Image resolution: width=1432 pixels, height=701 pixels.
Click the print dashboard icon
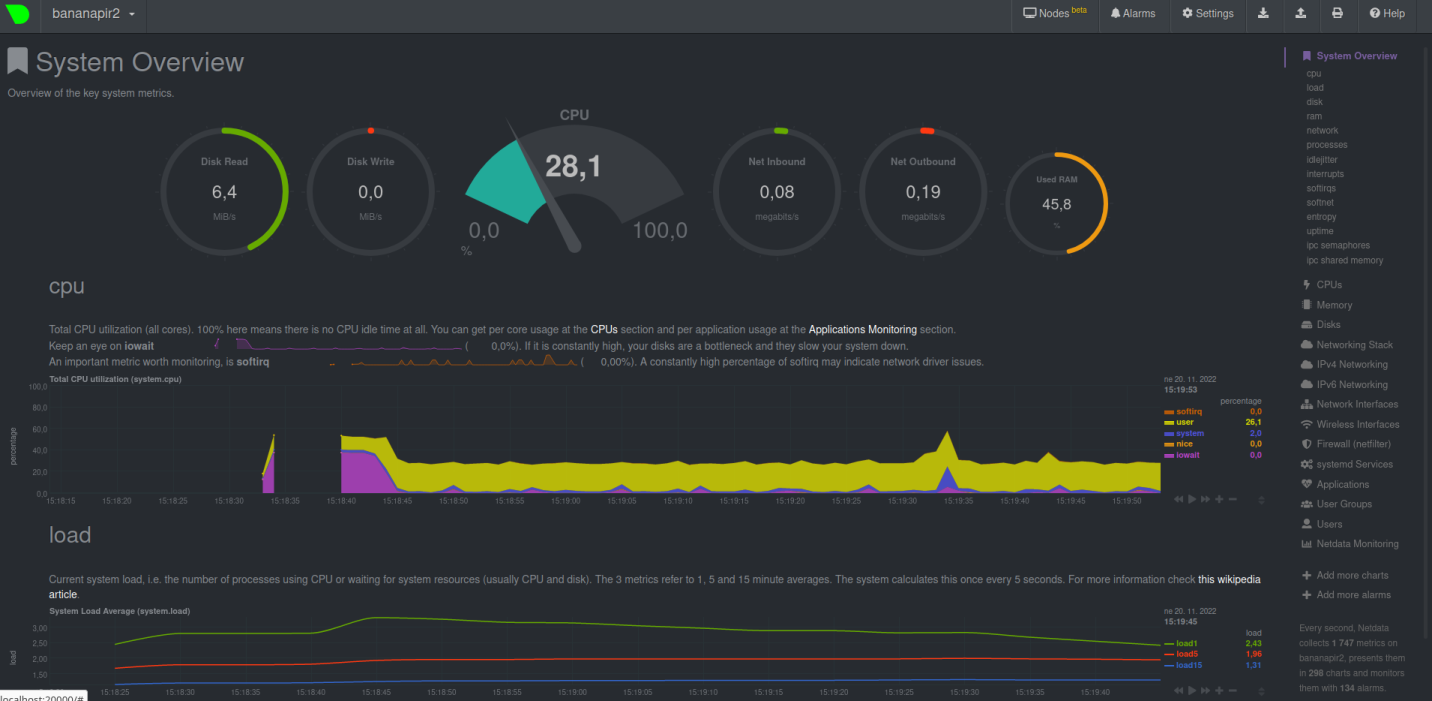(1337, 14)
